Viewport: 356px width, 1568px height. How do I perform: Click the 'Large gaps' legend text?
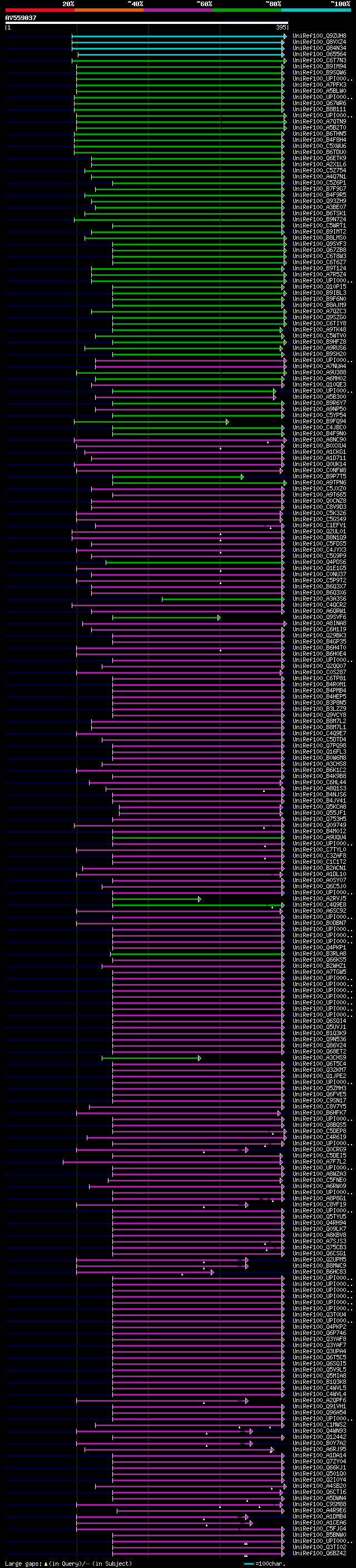coord(24,1564)
